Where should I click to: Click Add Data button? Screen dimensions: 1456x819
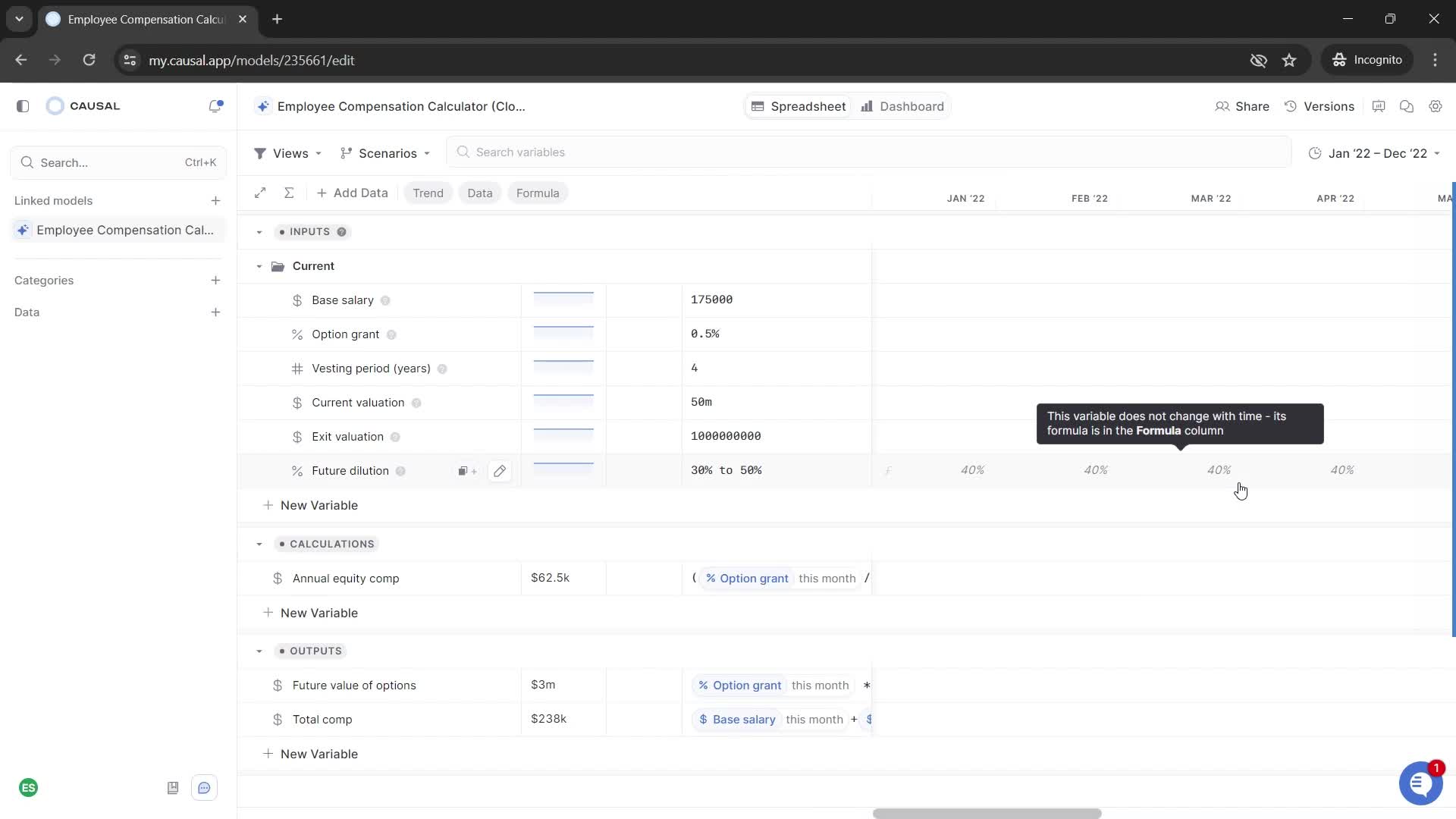[353, 193]
